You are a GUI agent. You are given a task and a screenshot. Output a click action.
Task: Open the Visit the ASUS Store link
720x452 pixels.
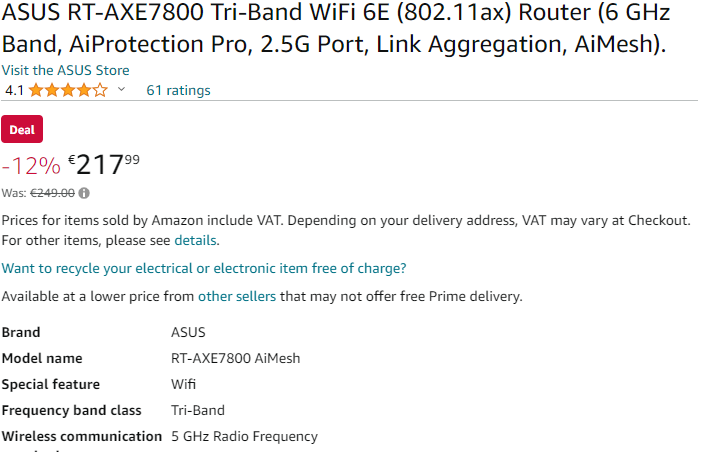[x=65, y=70]
